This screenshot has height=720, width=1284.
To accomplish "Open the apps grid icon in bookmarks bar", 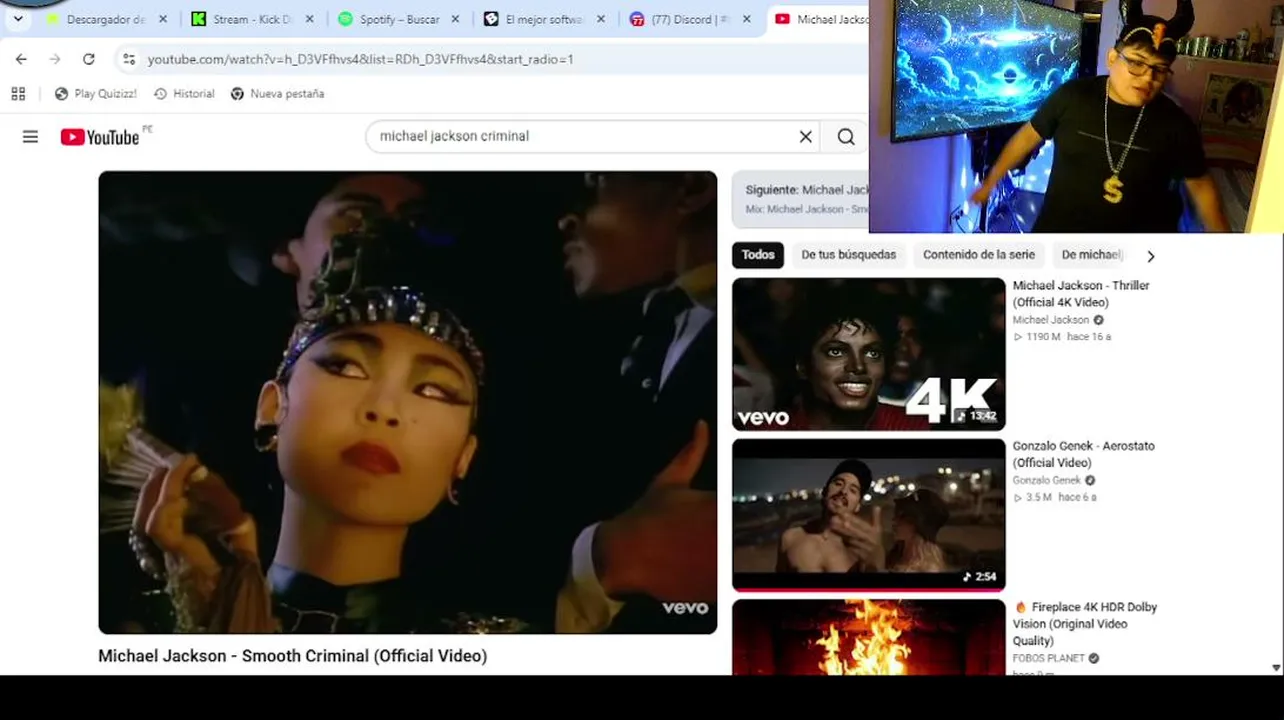I will (x=18, y=94).
